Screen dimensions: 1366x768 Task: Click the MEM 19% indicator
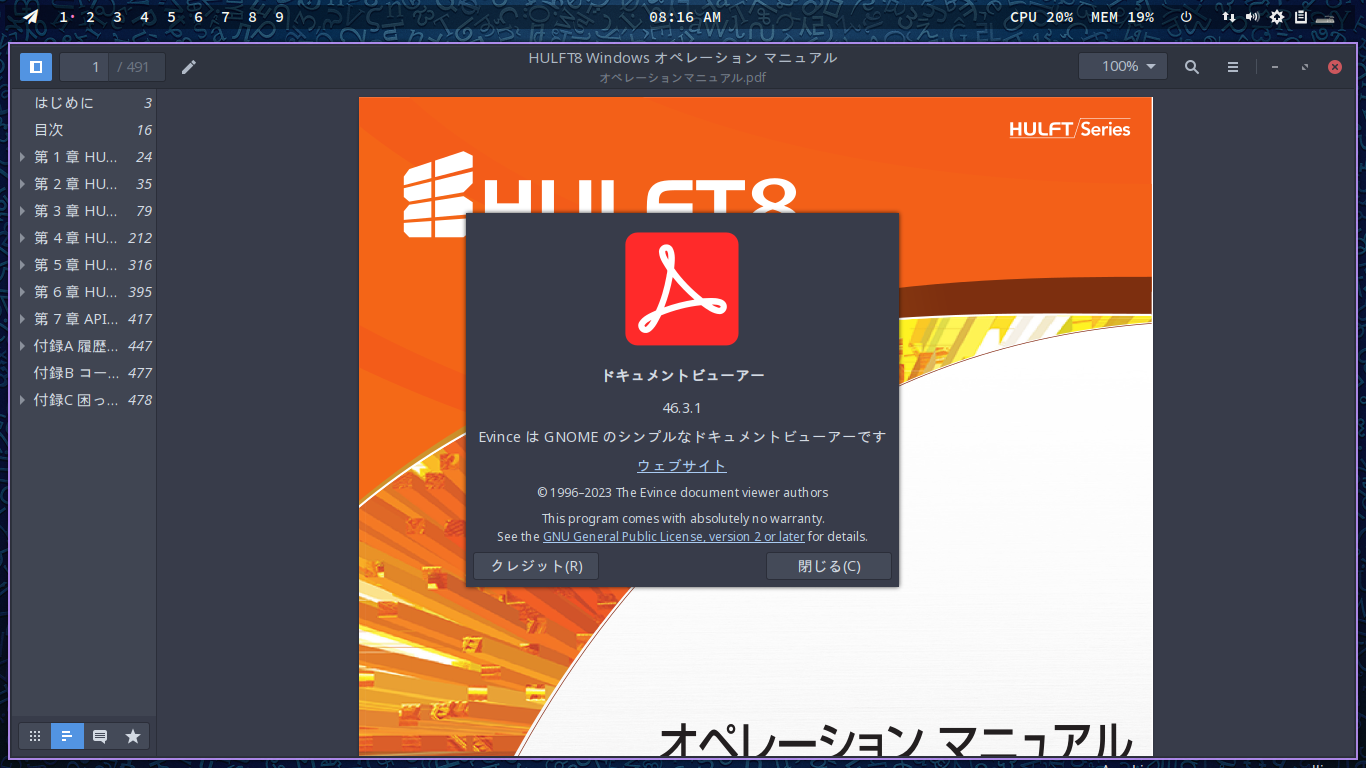coord(1122,17)
